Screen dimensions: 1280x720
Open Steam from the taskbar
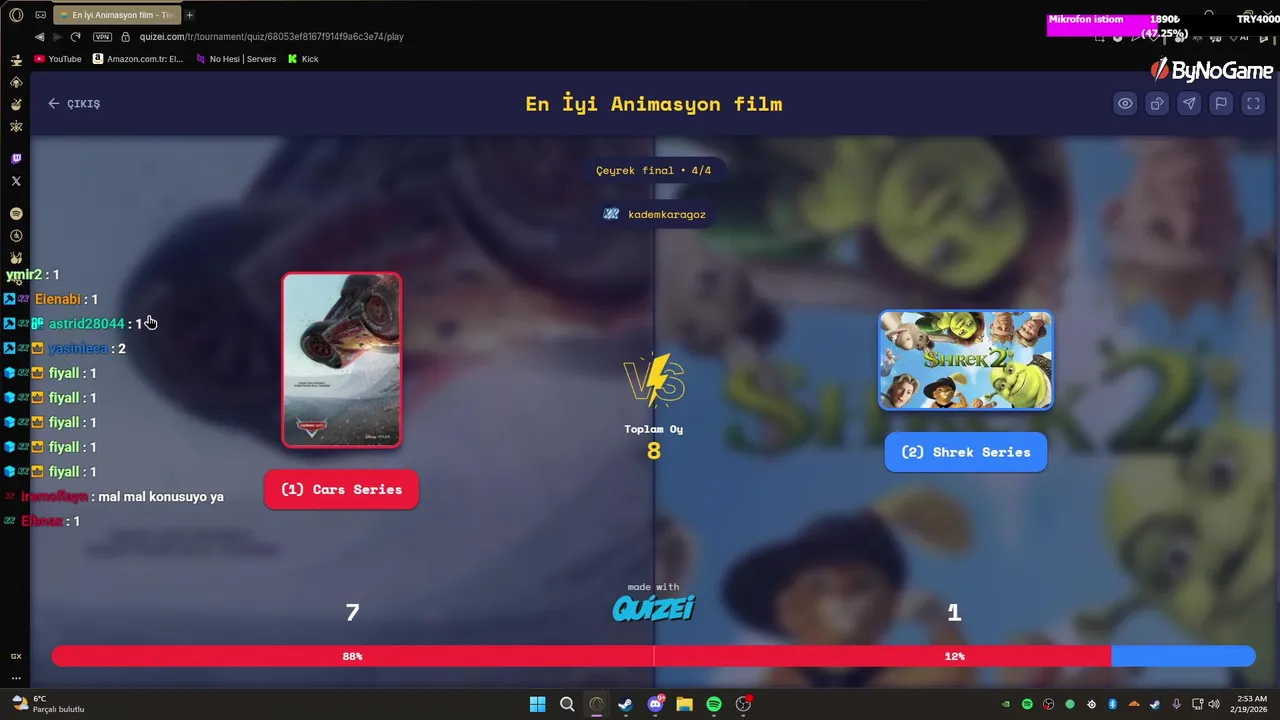[x=625, y=704]
